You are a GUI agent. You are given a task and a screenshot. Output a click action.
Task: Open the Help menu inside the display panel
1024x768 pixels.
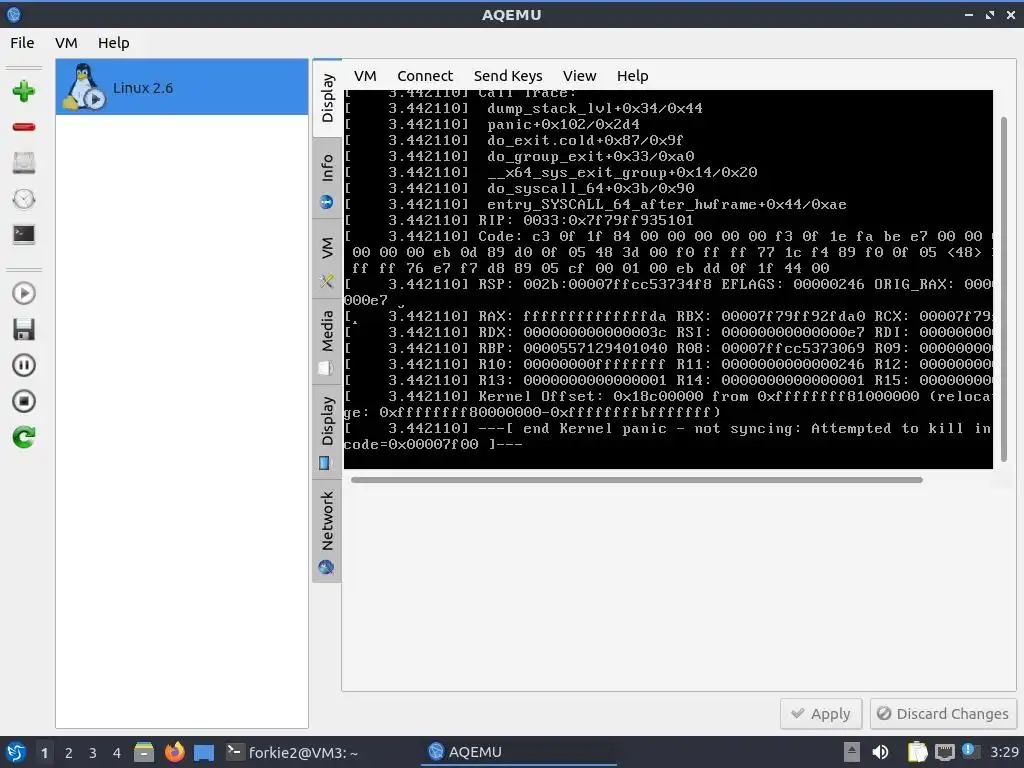point(632,76)
